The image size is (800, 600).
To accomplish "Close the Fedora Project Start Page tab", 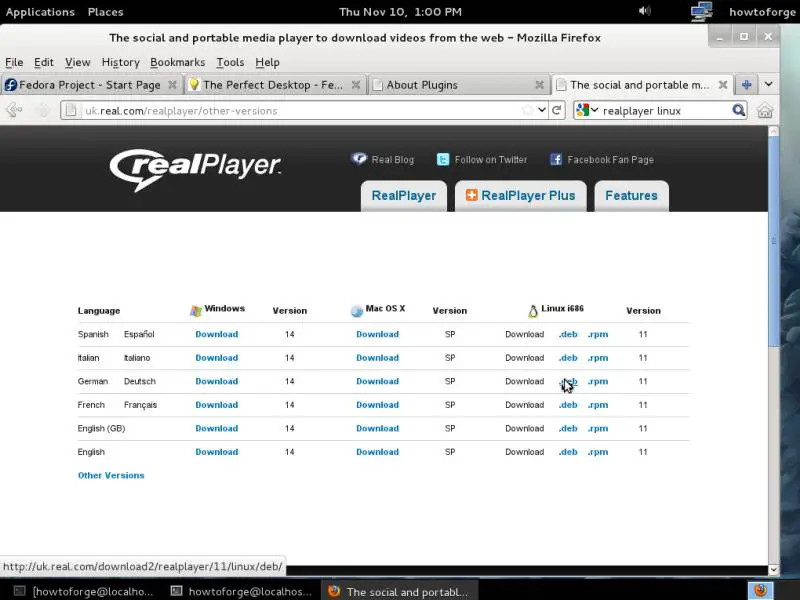I will click(x=172, y=85).
